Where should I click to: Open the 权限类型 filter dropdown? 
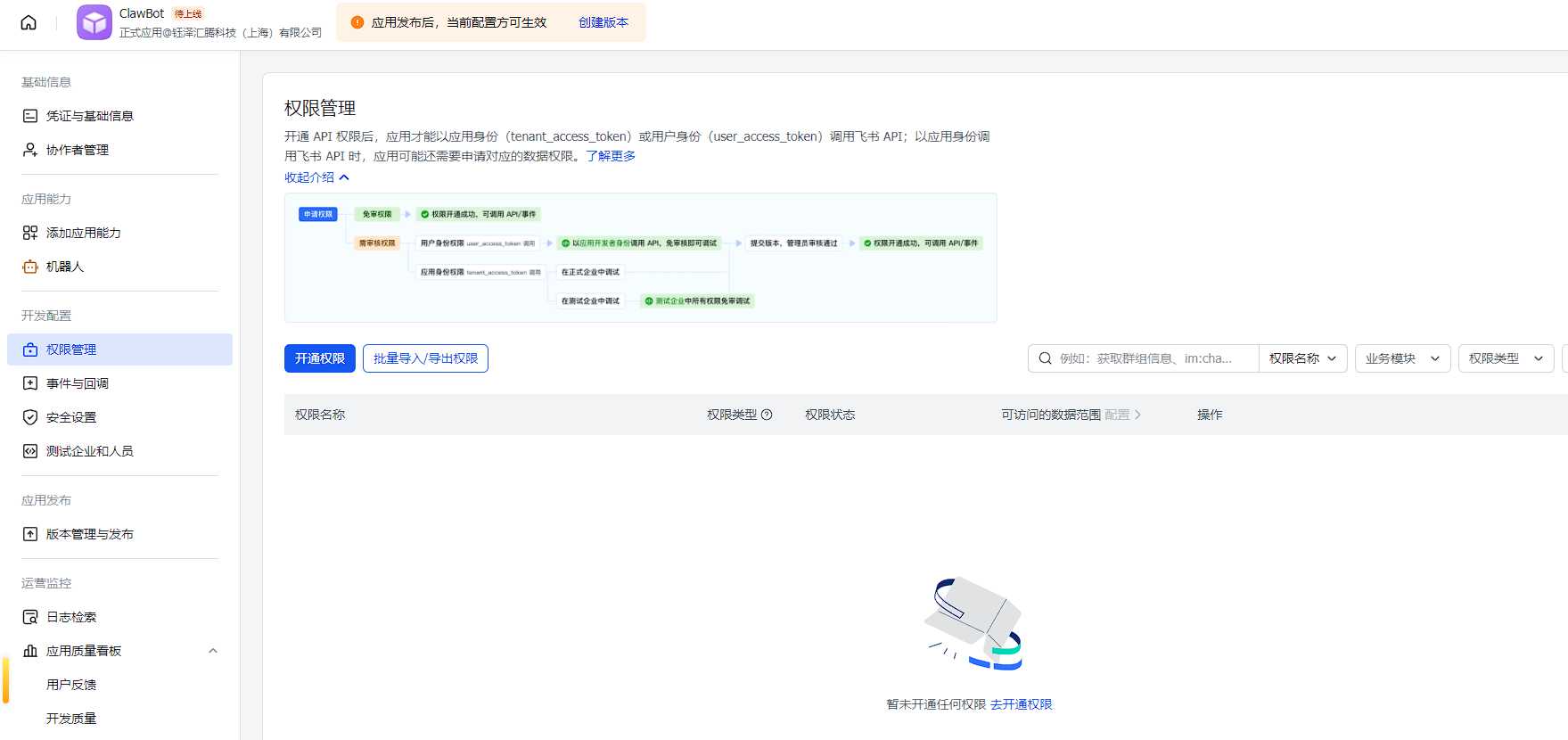[x=1506, y=358]
